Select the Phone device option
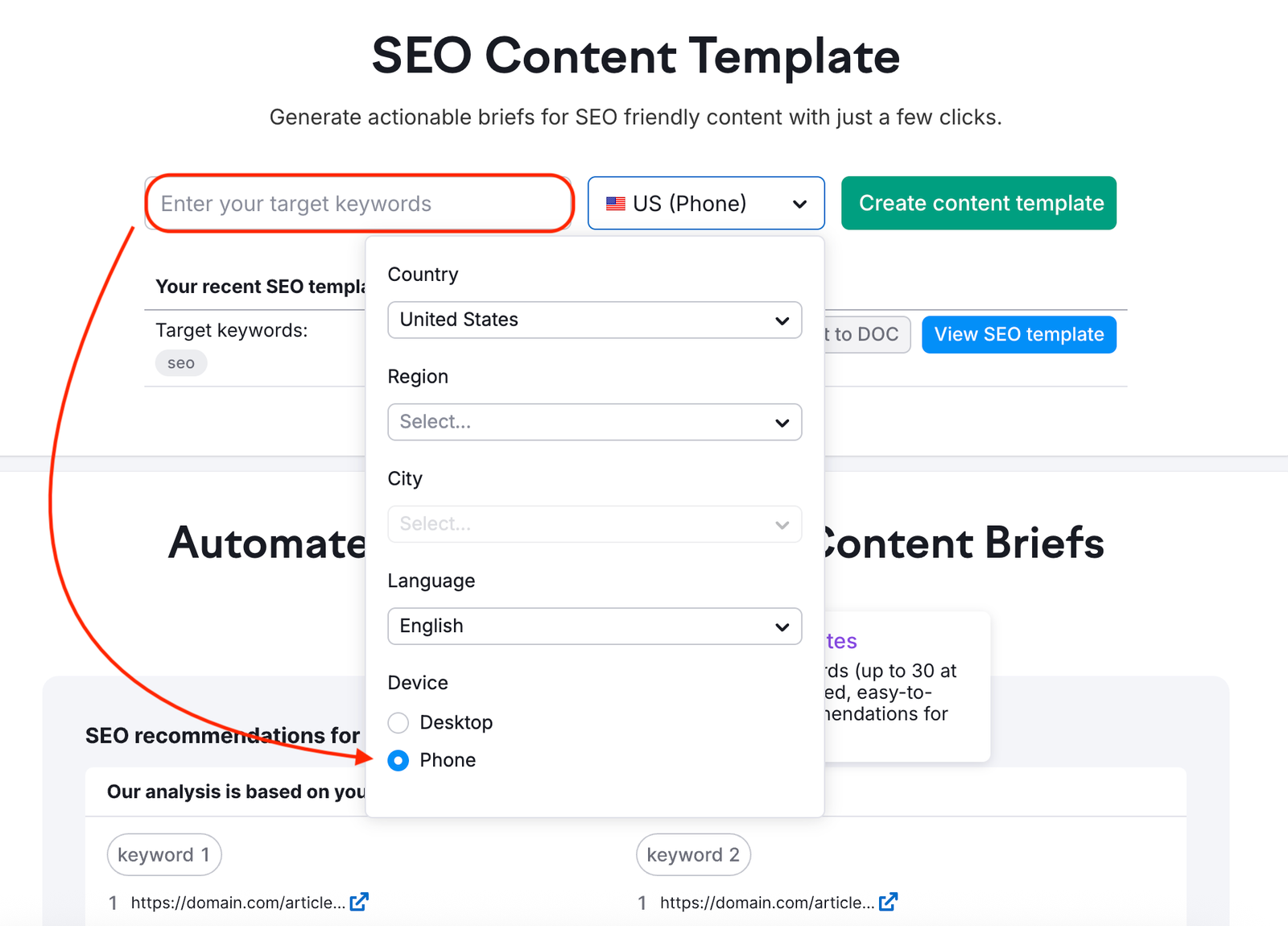 pos(398,760)
